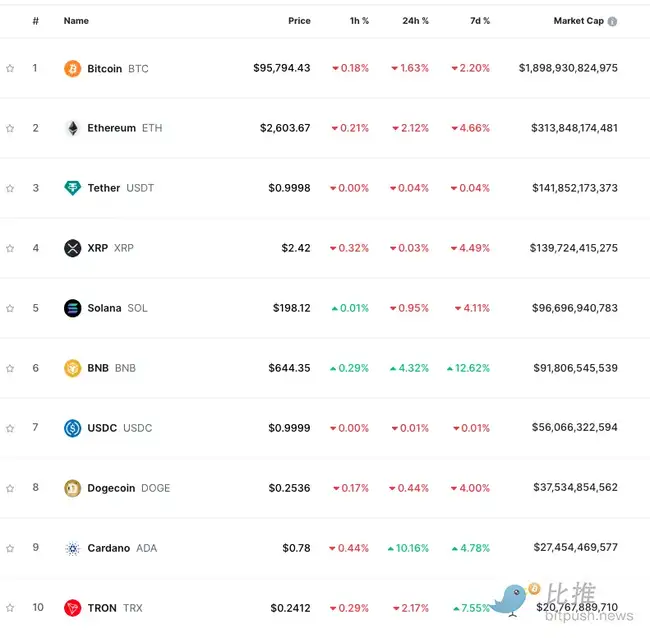The width and height of the screenshot is (650, 638).
Task: Sort by the 1h % column header
Action: 358,21
